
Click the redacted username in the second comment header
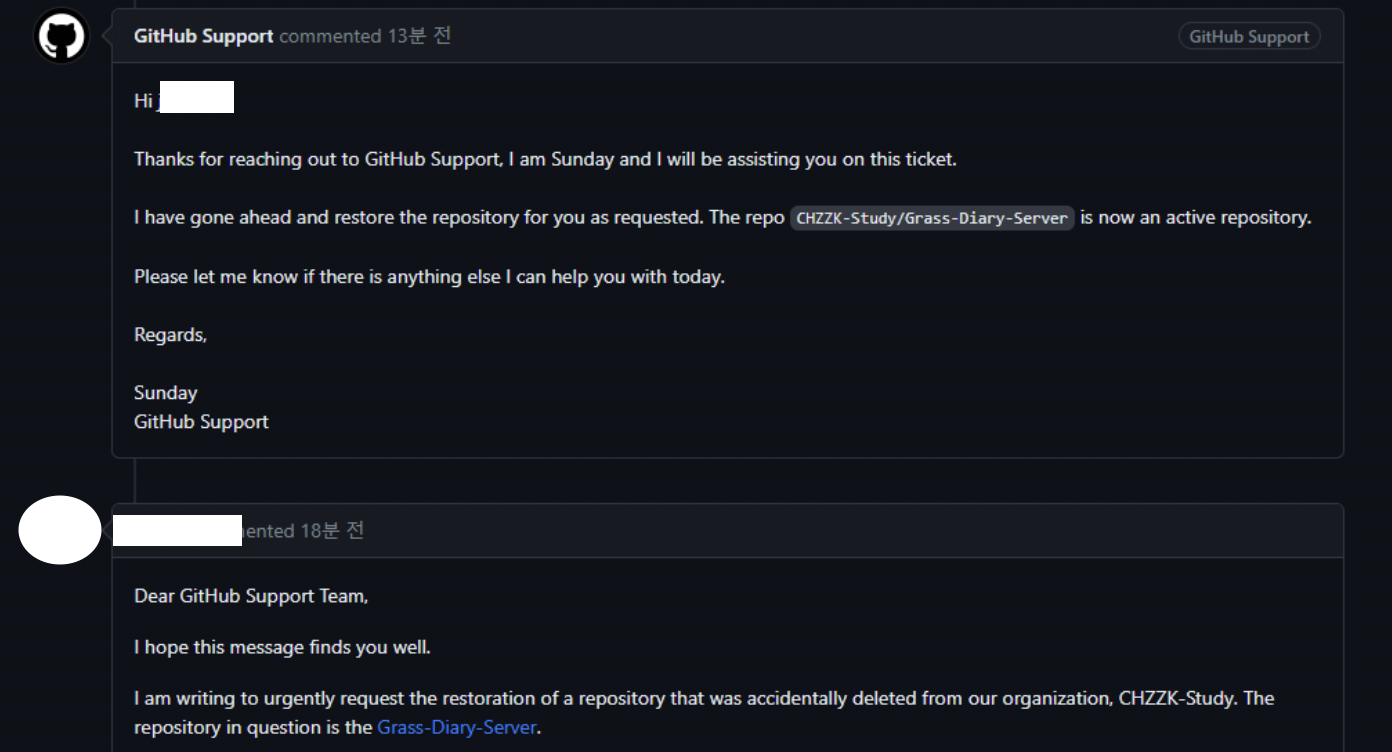177,530
